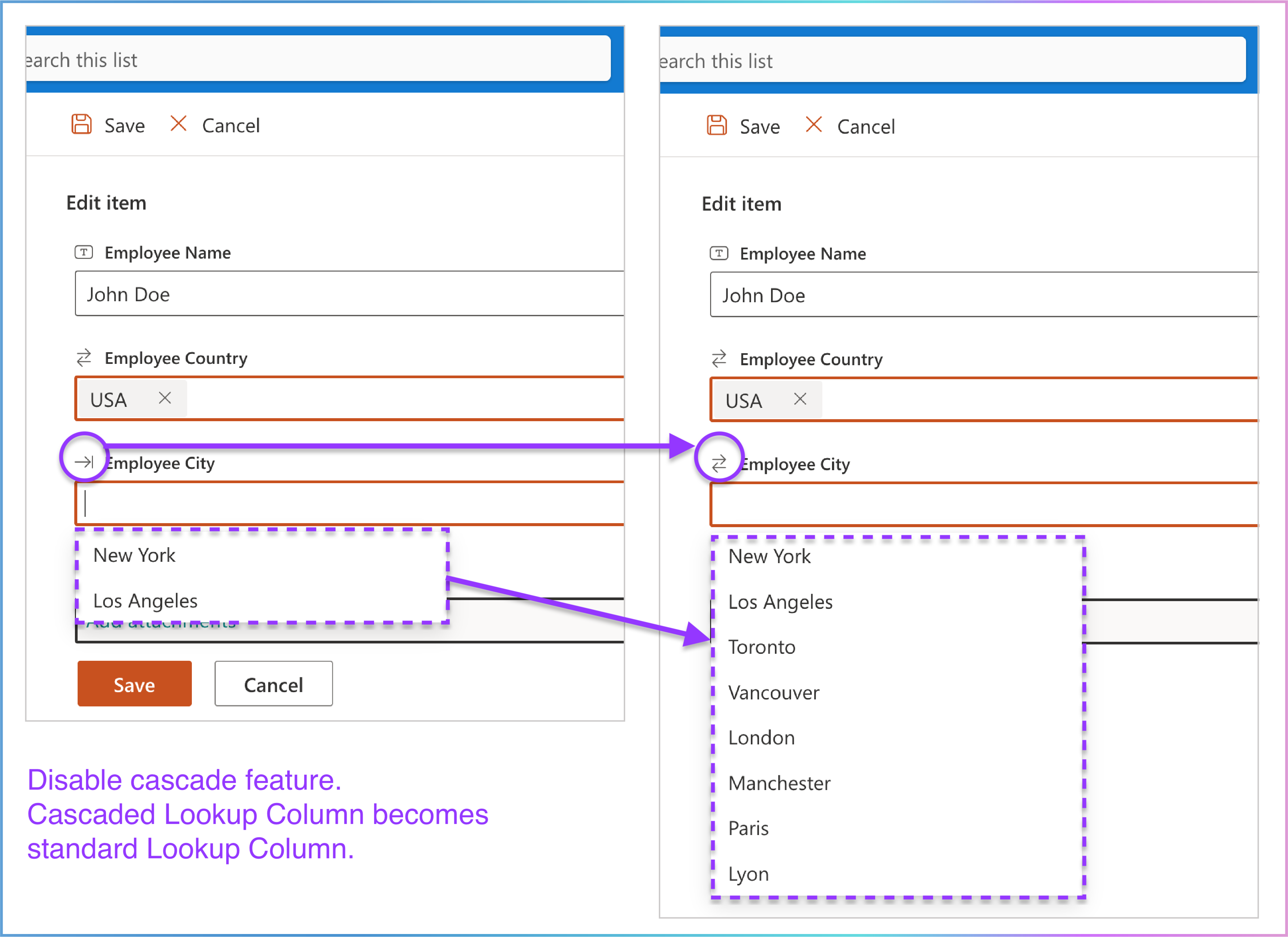Click the Employee Country lookup field, right panel
This screenshot has height=937, width=1288.
tap(984, 400)
